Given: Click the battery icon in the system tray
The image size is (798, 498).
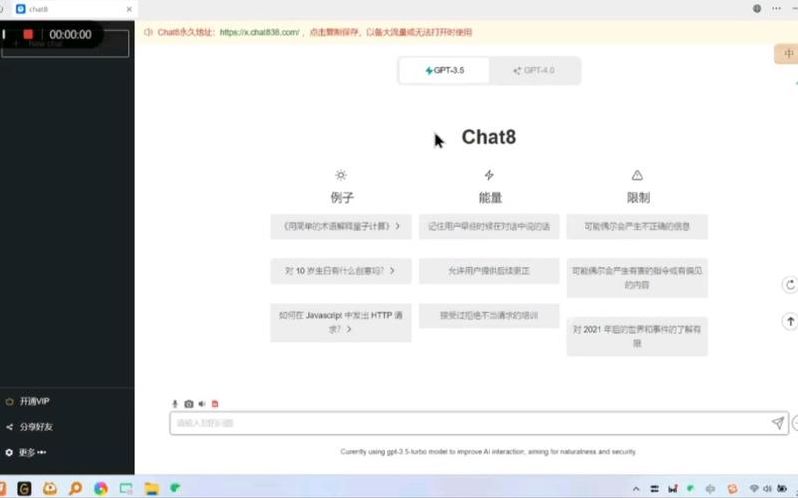Looking at the screenshot, I should [x=782, y=489].
